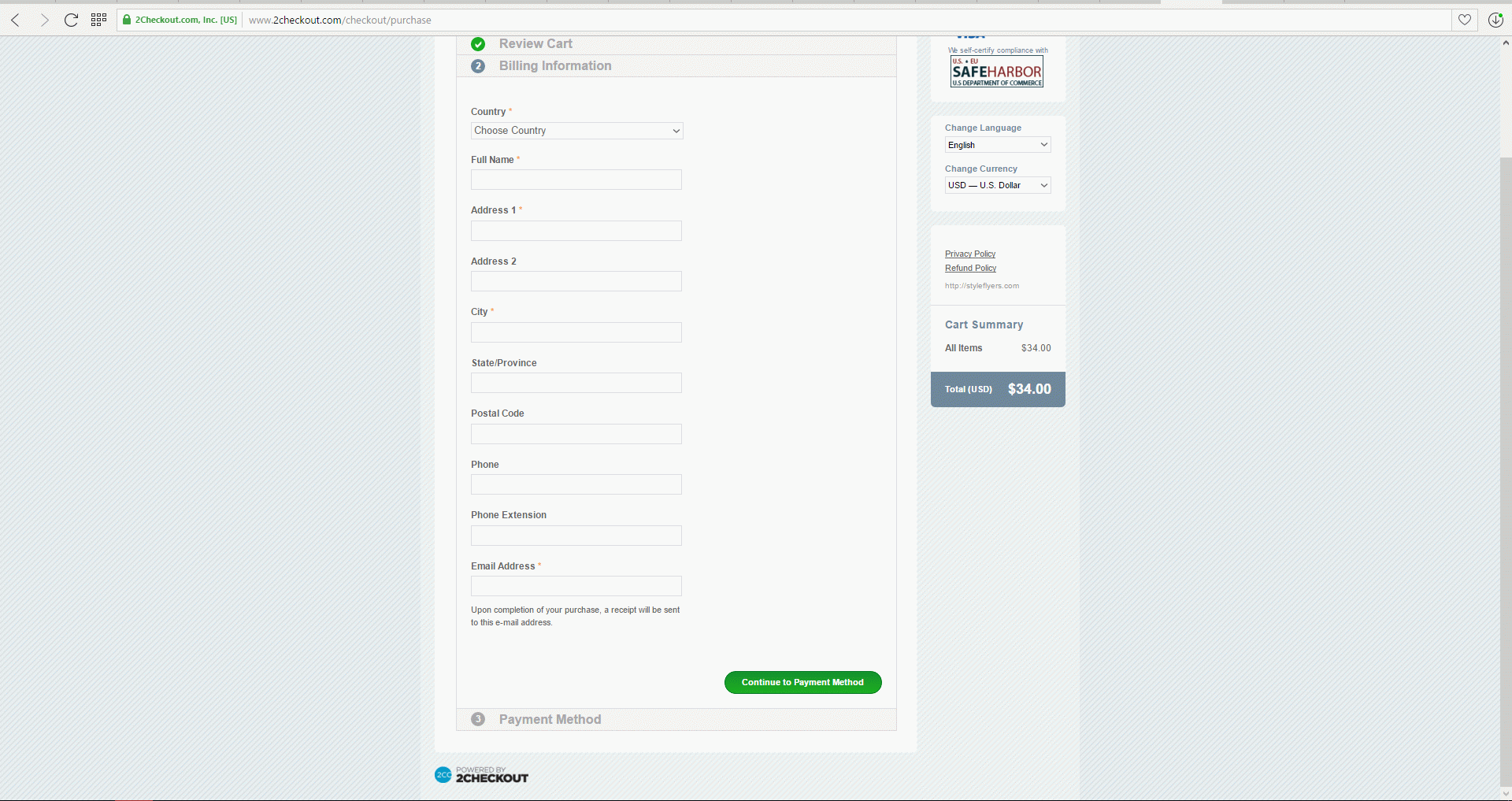Click into the Email Address field
Viewport: 1512px width, 801px height.
576,586
